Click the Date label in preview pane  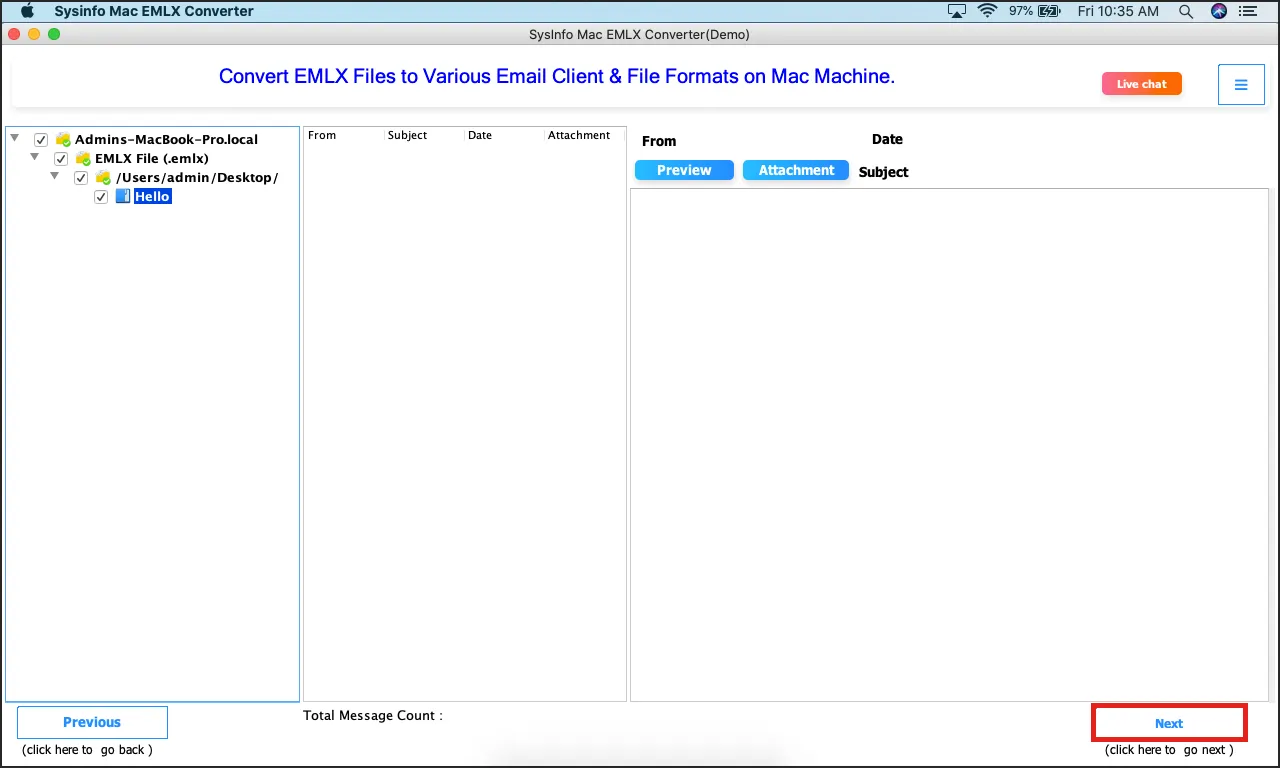(x=887, y=139)
